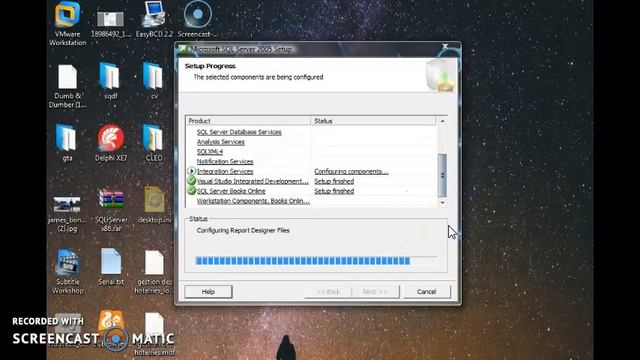Screen dimensions: 640x360
Task: Click the Status column header
Action: click(x=373, y=121)
